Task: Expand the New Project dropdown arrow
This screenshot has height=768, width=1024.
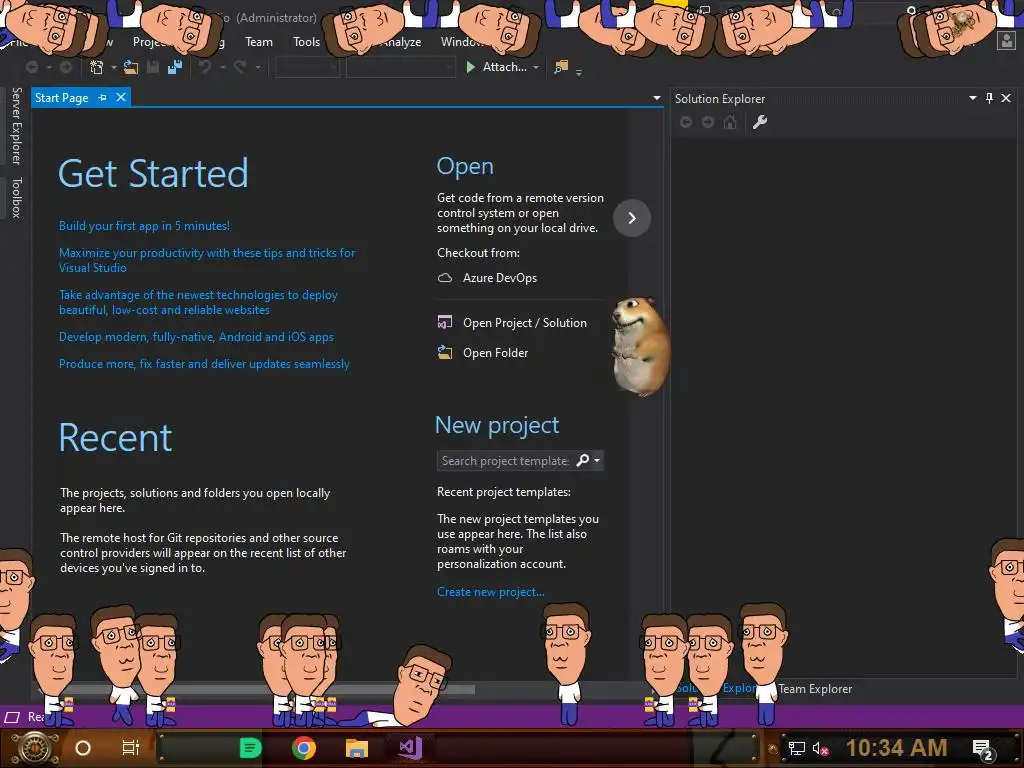Action: pyautogui.click(x=114, y=67)
